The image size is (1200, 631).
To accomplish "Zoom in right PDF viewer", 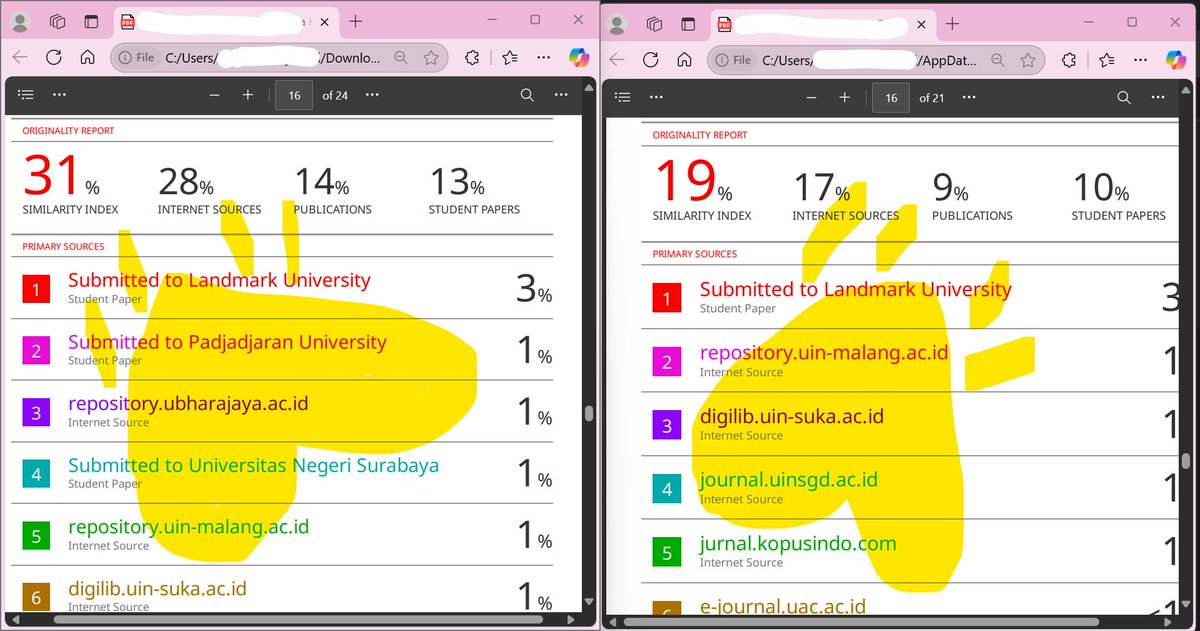I will coord(845,97).
